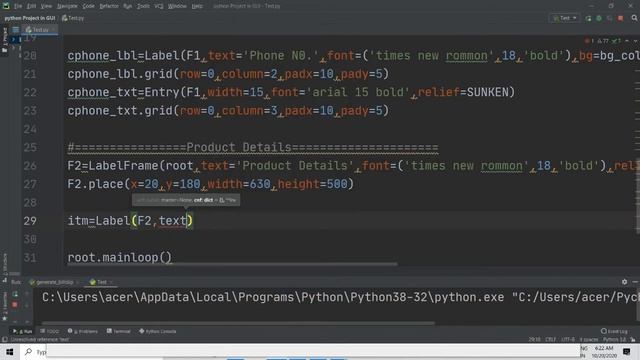Screen dimensions: 640x360
Task: Click the warnings count indicator
Action: point(603,41)
